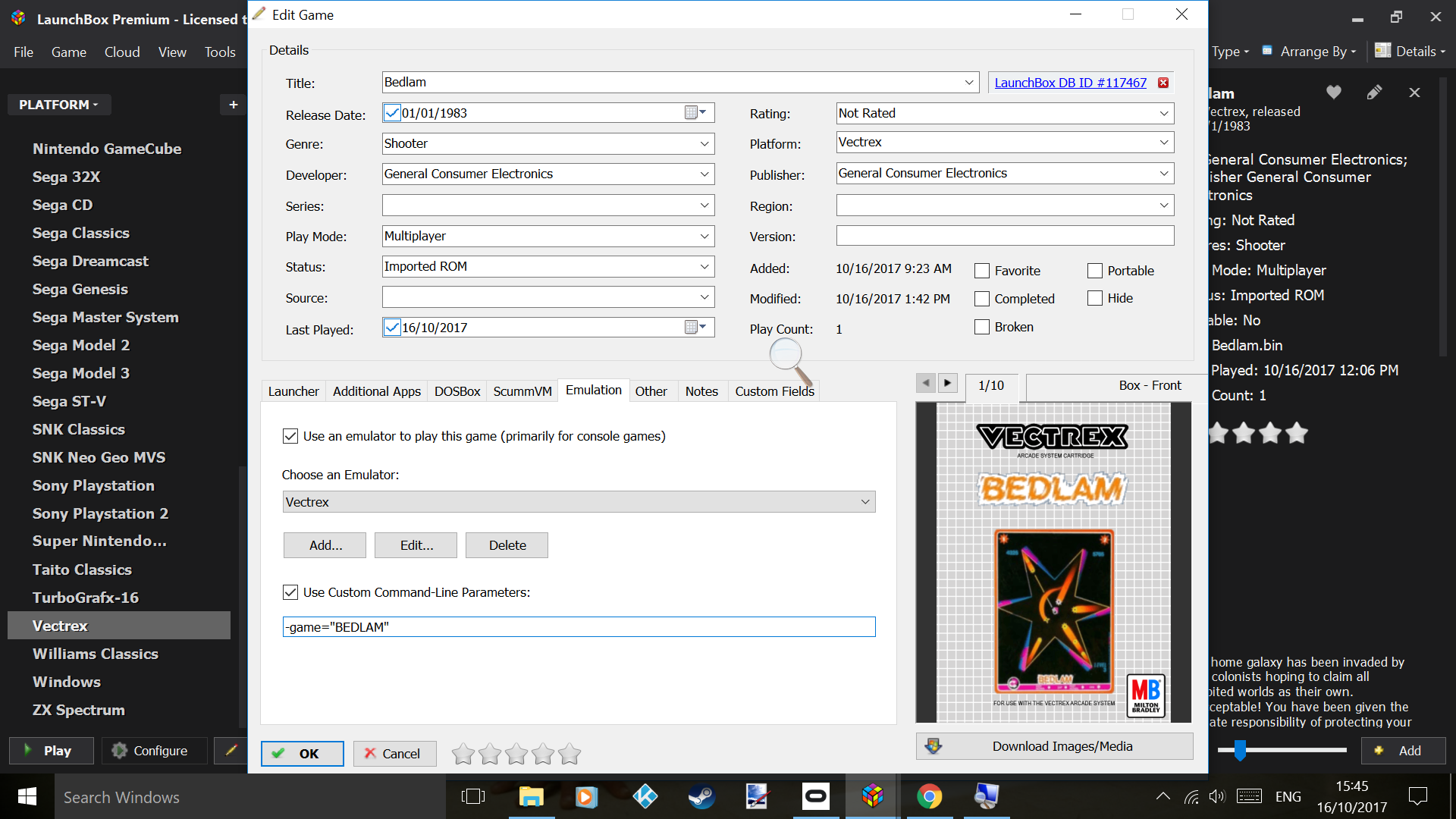Open the Rating dropdown

tap(1164, 113)
